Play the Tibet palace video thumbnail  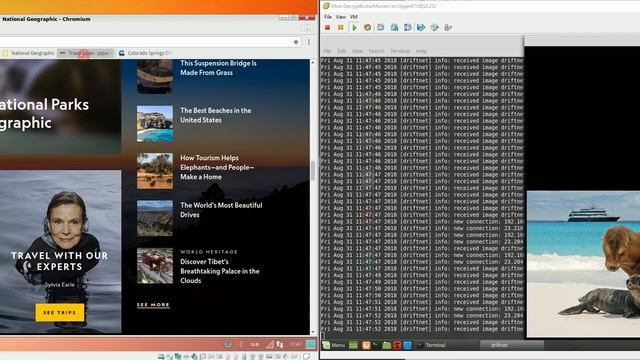[x=155, y=266]
